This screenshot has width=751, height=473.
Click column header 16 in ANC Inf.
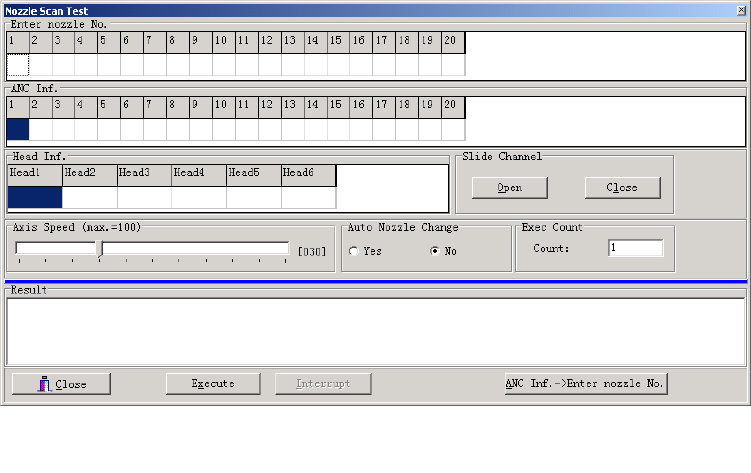[361, 107]
